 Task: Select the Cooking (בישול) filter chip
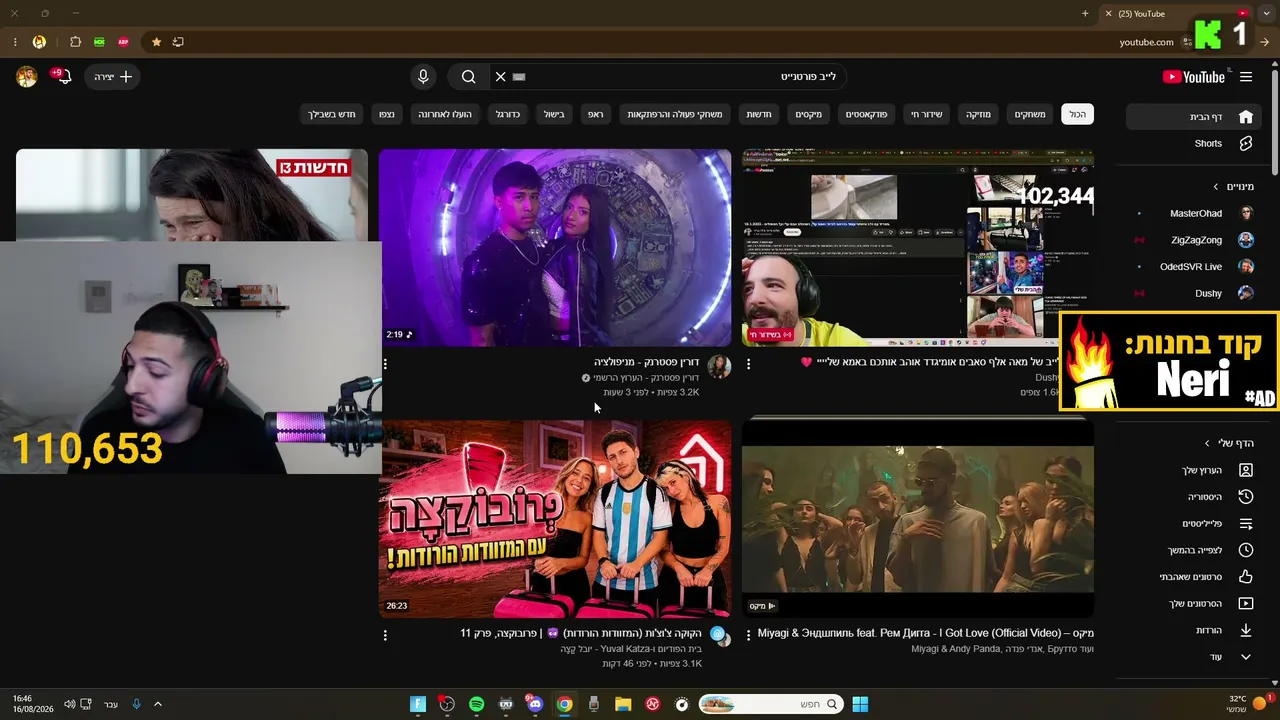click(554, 114)
